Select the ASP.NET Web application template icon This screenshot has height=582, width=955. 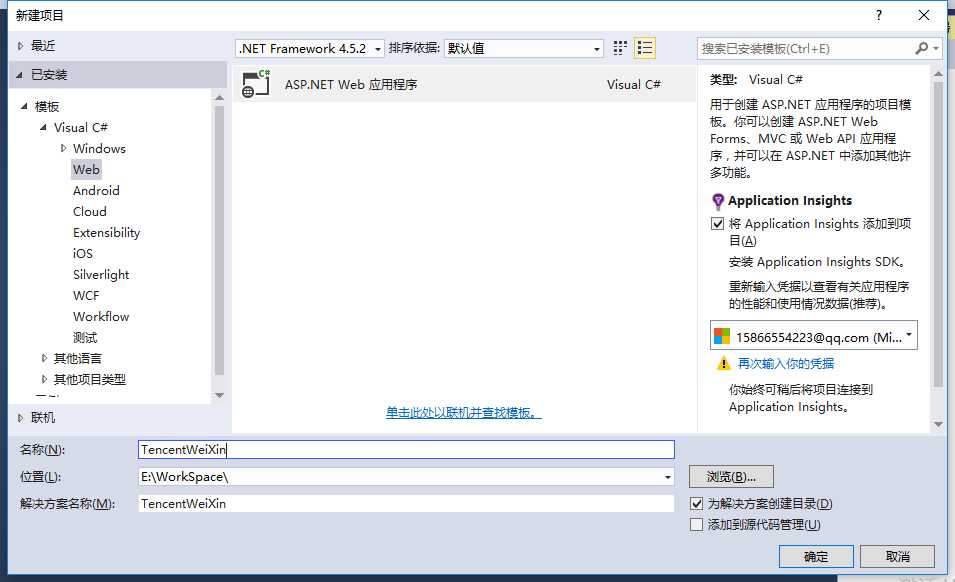point(256,84)
